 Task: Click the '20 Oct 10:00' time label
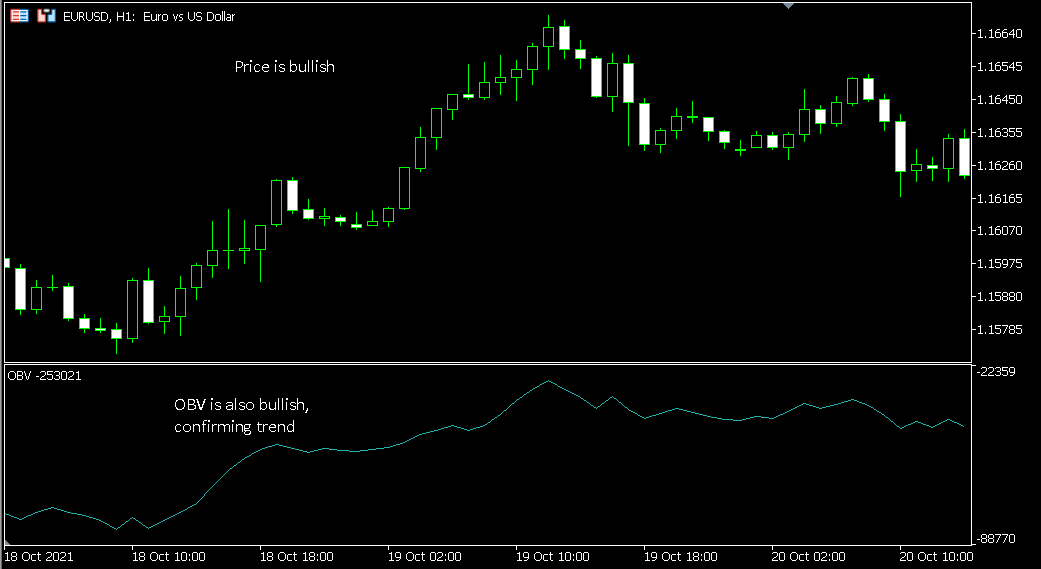click(936, 556)
